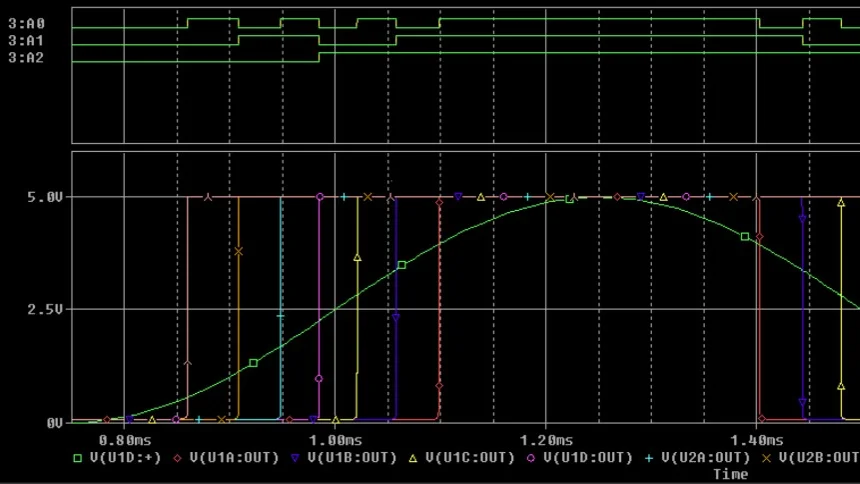
Task: Click the red diamond V(U1A:OUT) legend symbol
Action: tap(177, 458)
